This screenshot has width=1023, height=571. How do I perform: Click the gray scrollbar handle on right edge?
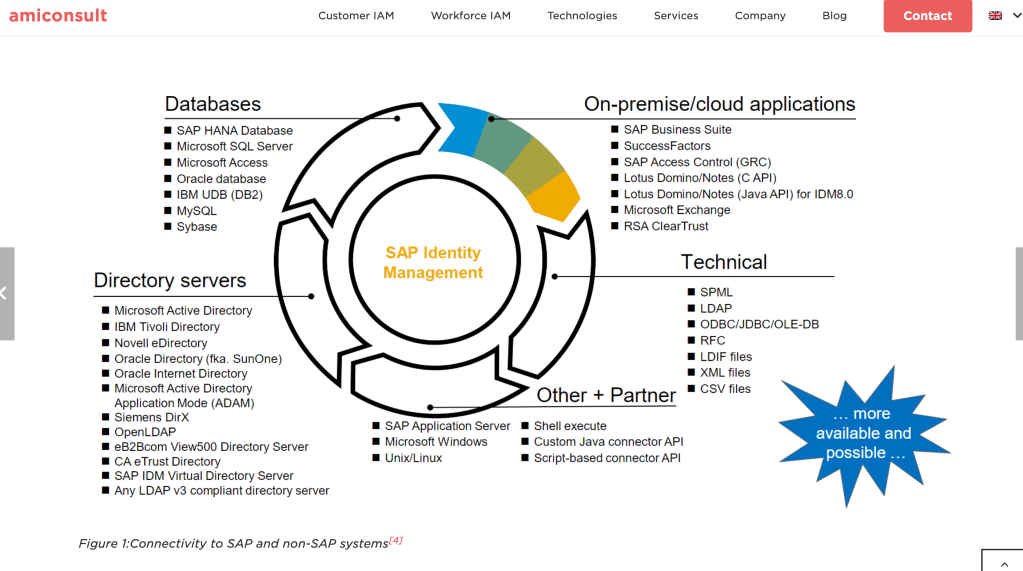coord(1019,293)
